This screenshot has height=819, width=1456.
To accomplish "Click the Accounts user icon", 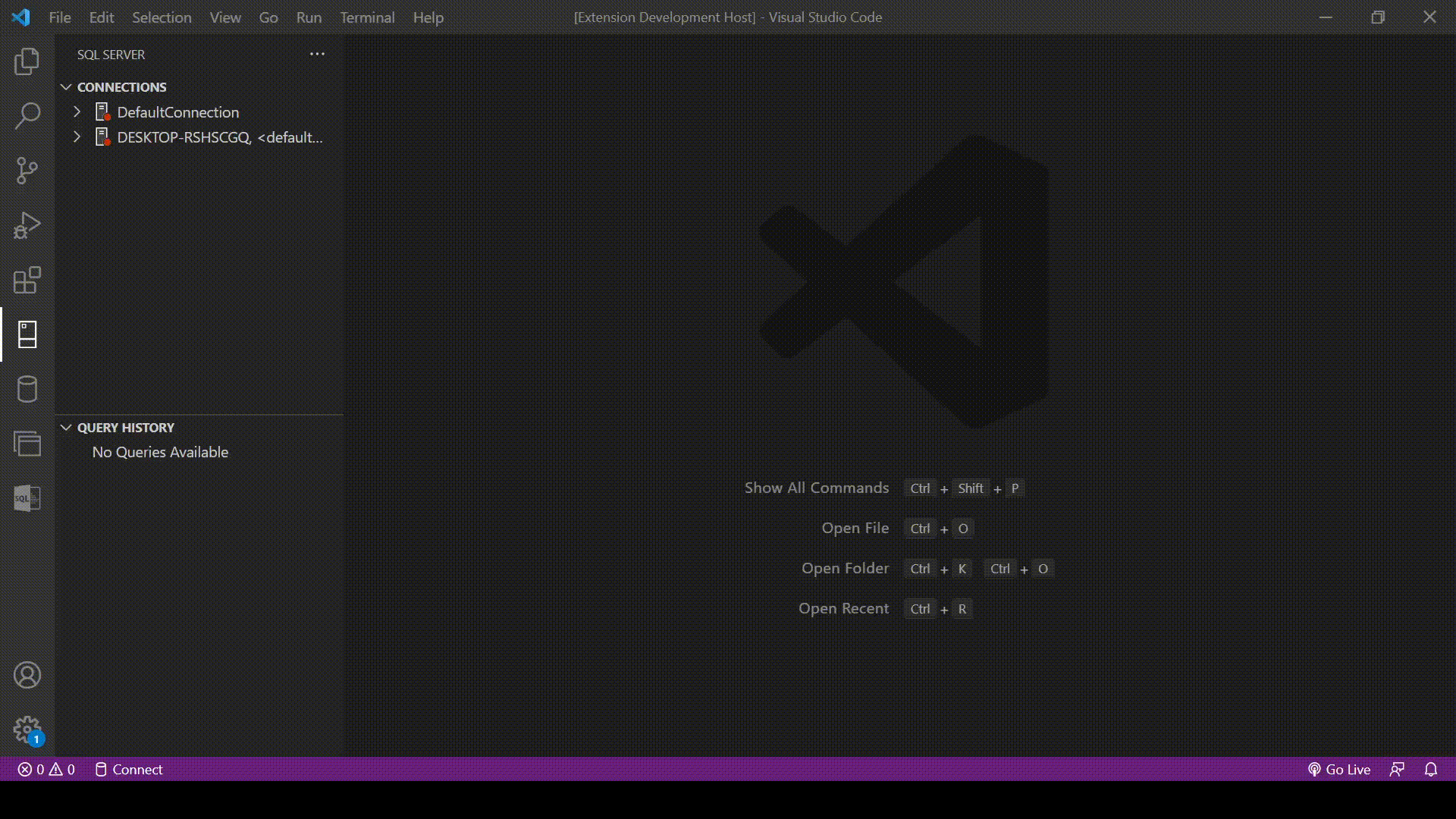I will click(27, 674).
